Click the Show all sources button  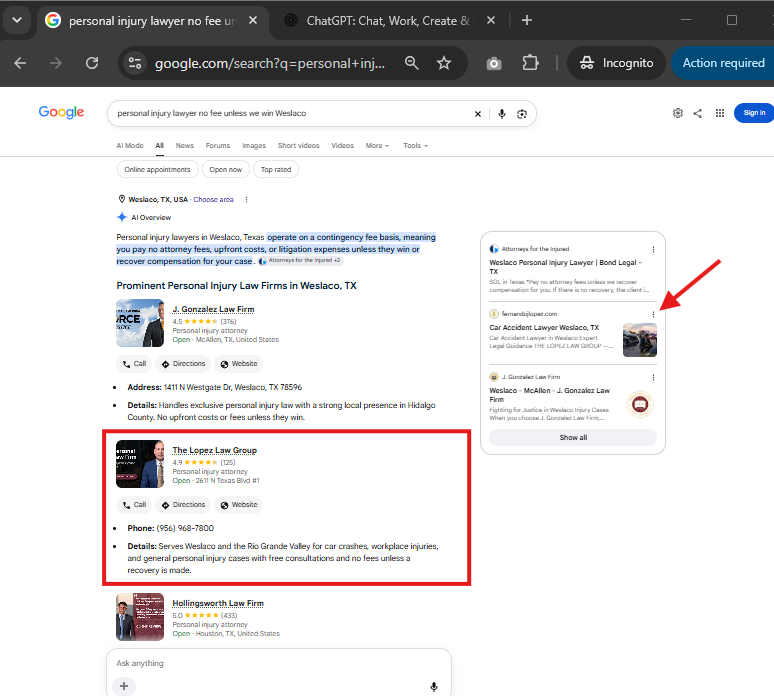tap(573, 437)
